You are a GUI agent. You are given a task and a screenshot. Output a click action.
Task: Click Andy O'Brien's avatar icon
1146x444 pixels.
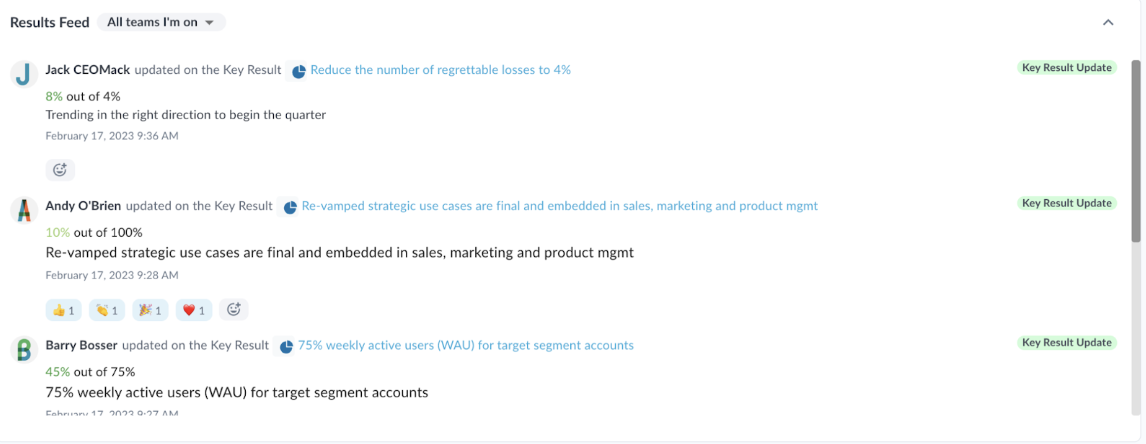(x=24, y=211)
